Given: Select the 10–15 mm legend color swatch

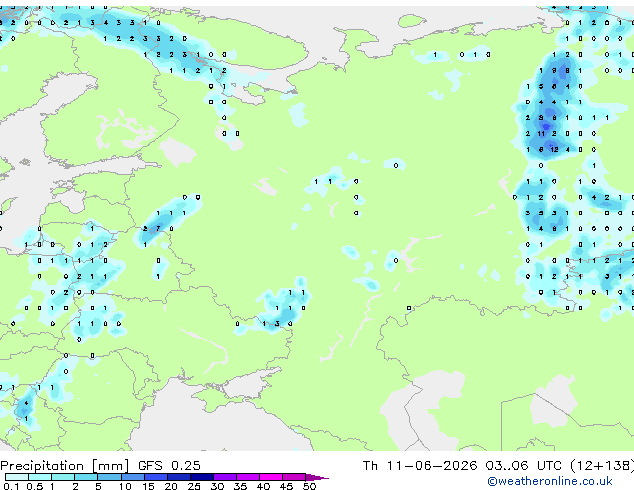Looking at the screenshot, I should [x=132, y=477].
